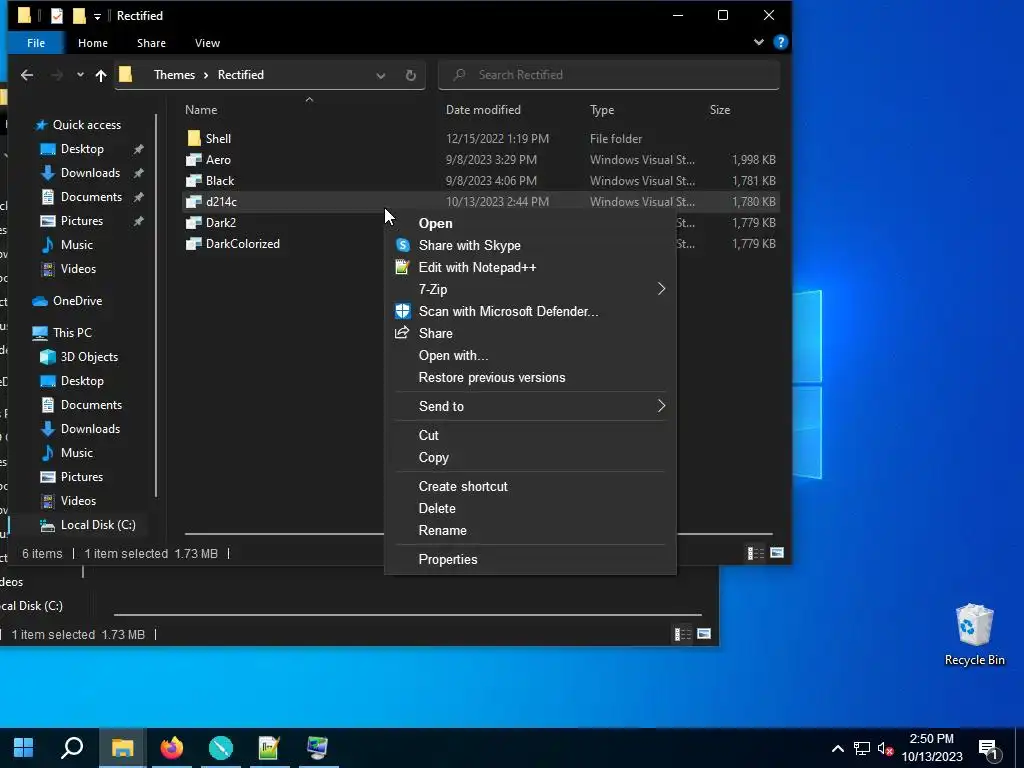Choose Share with Skype menu entry
The image size is (1024, 768).
[530, 246]
